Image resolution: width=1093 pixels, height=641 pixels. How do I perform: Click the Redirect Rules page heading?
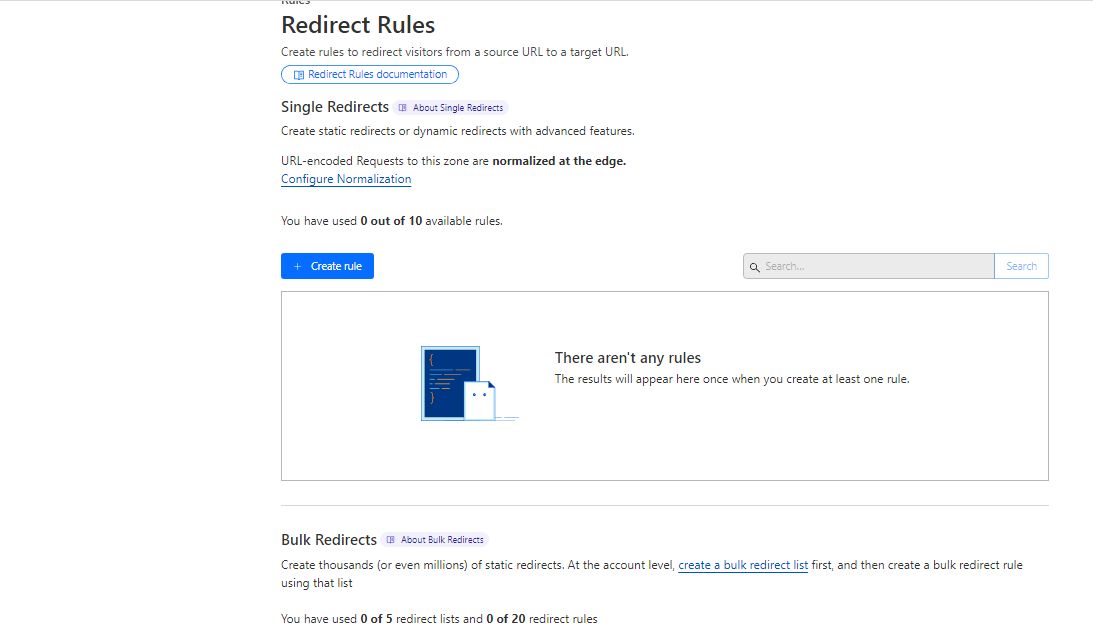(358, 25)
